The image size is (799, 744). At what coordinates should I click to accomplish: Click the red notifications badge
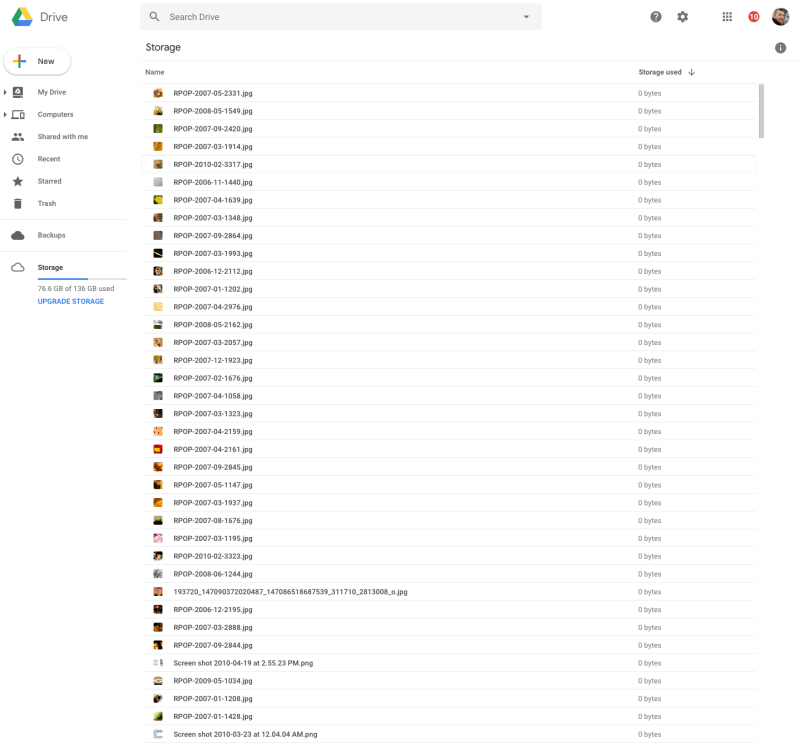point(754,17)
